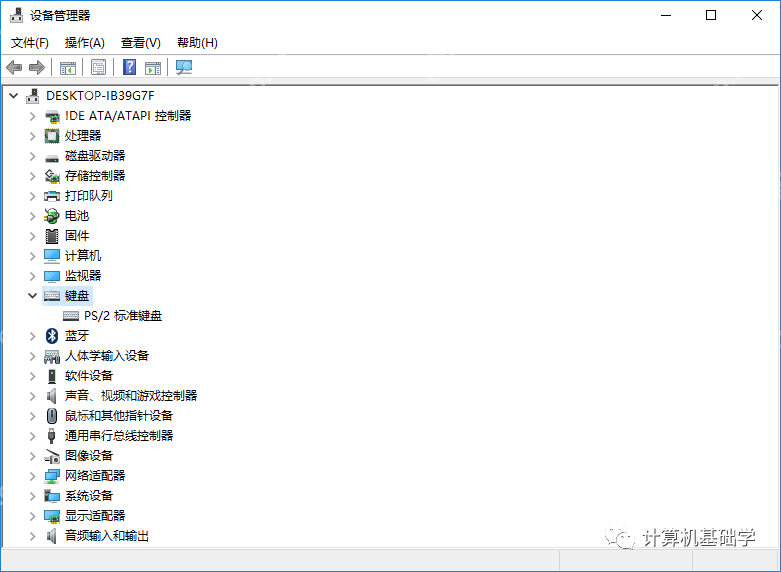Screen dimensions: 781x572
Task: Select the 声音、视频和游戏控制器 label
Action: [x=131, y=396]
